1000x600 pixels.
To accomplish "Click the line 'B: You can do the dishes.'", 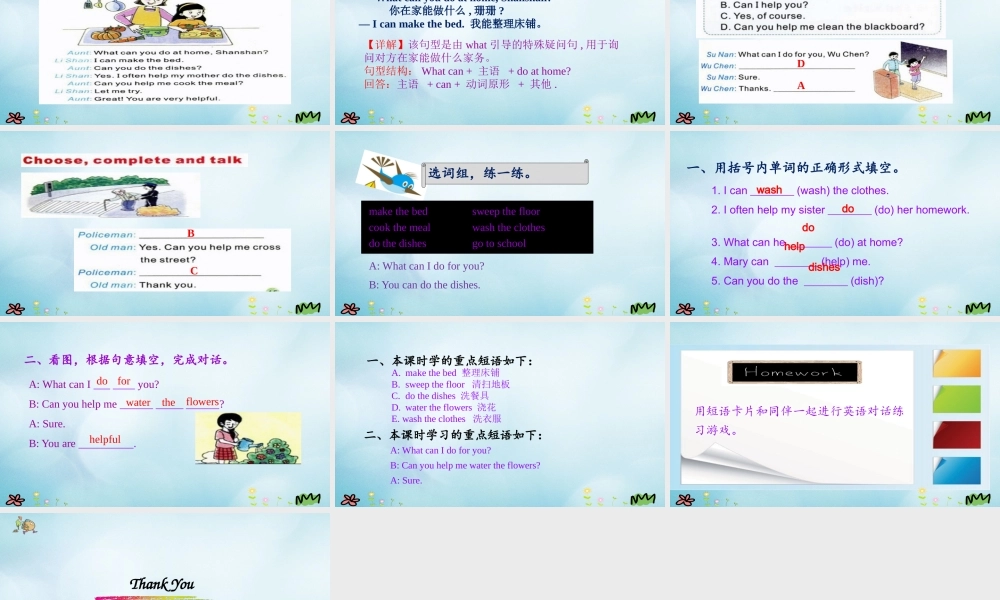I will [x=424, y=285].
